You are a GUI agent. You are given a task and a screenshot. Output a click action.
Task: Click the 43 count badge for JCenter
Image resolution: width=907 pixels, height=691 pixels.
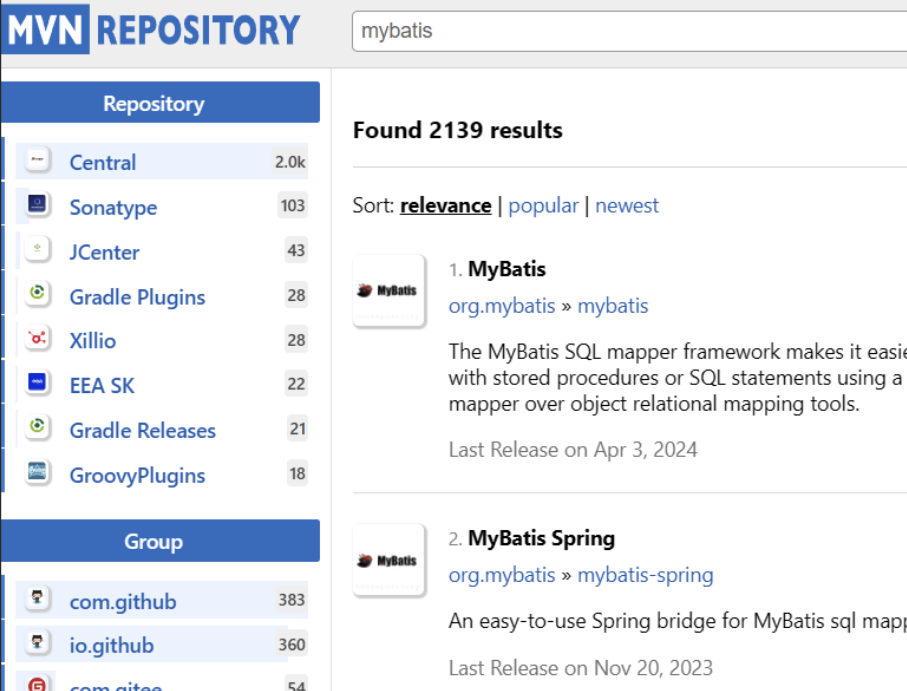[x=296, y=250]
